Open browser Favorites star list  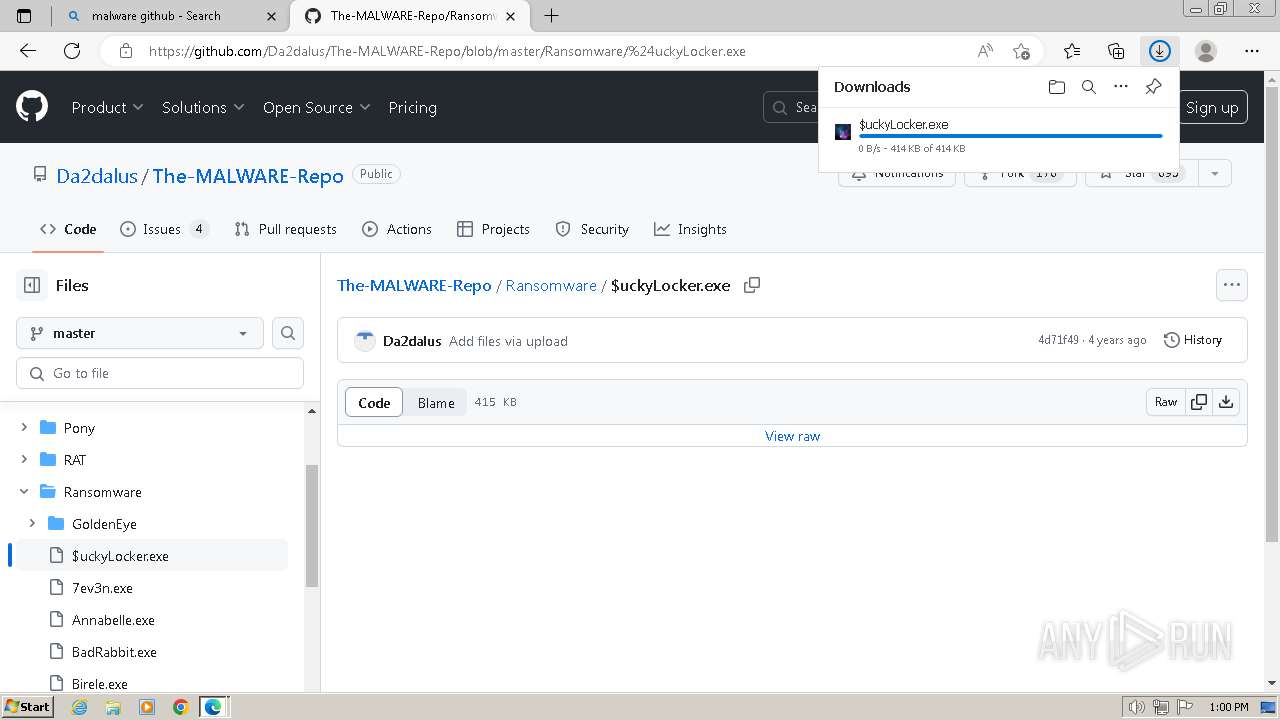(x=1072, y=51)
